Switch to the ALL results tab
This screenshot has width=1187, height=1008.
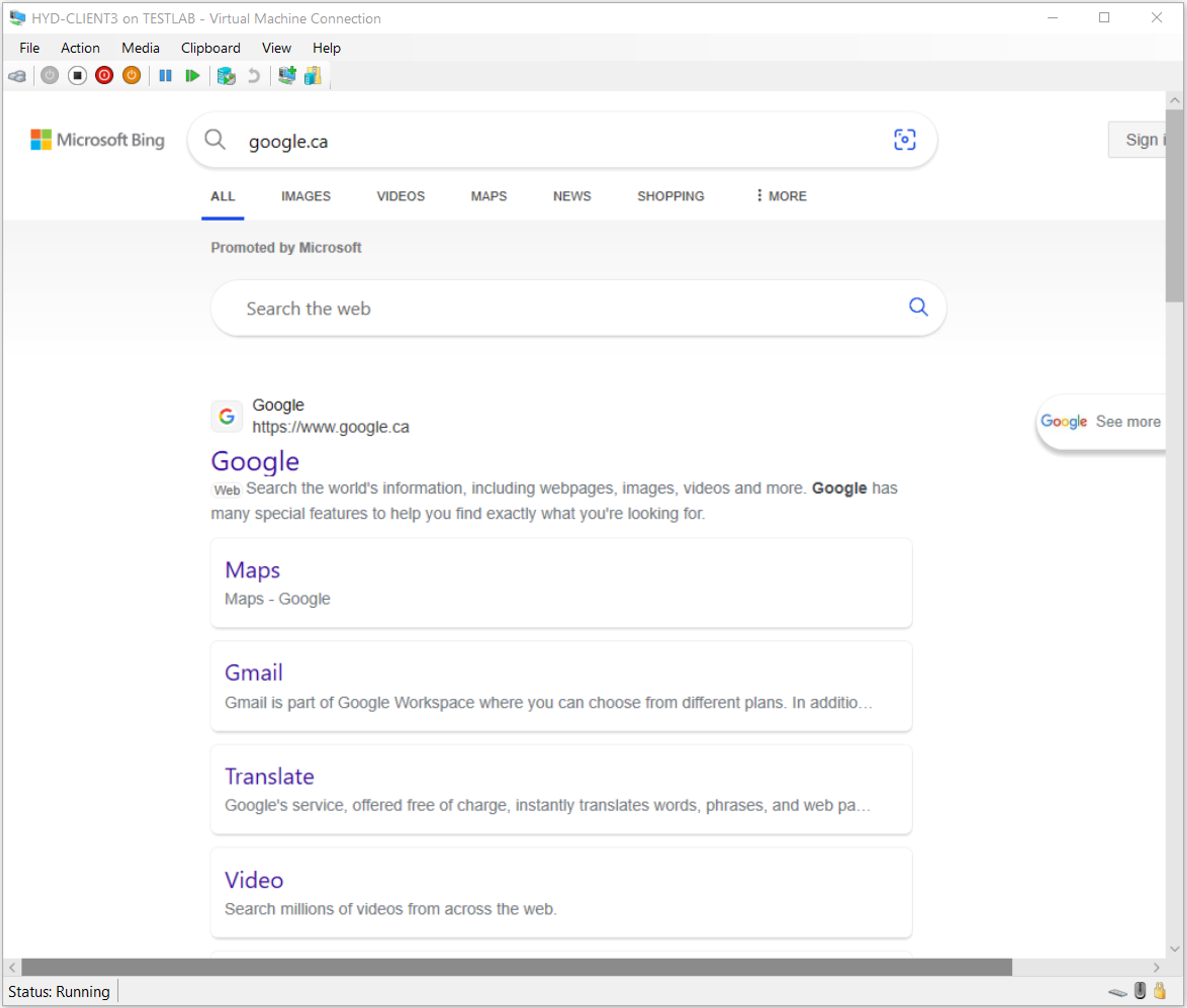point(222,196)
